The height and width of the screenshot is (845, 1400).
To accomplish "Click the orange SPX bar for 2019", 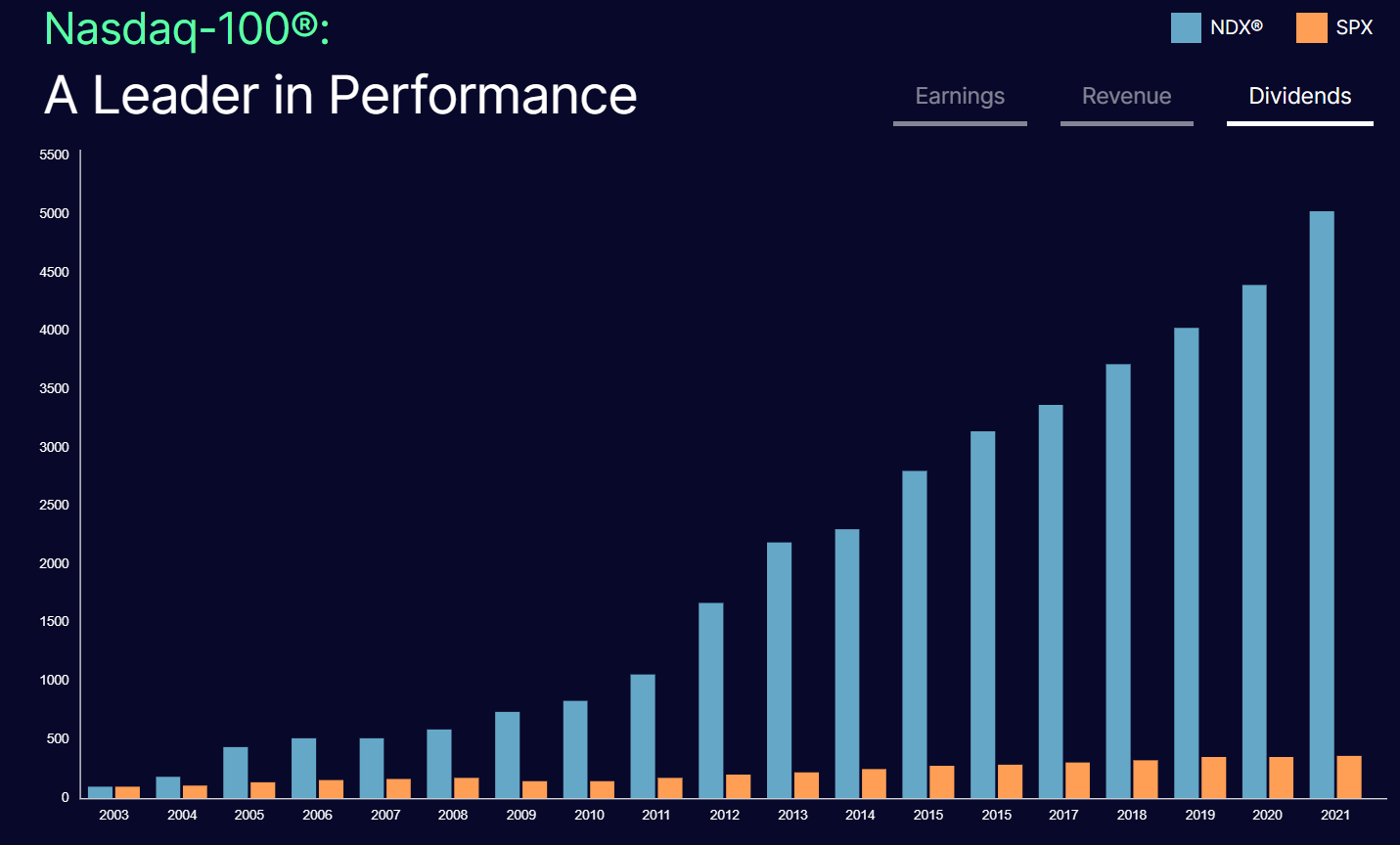I will [x=1214, y=778].
